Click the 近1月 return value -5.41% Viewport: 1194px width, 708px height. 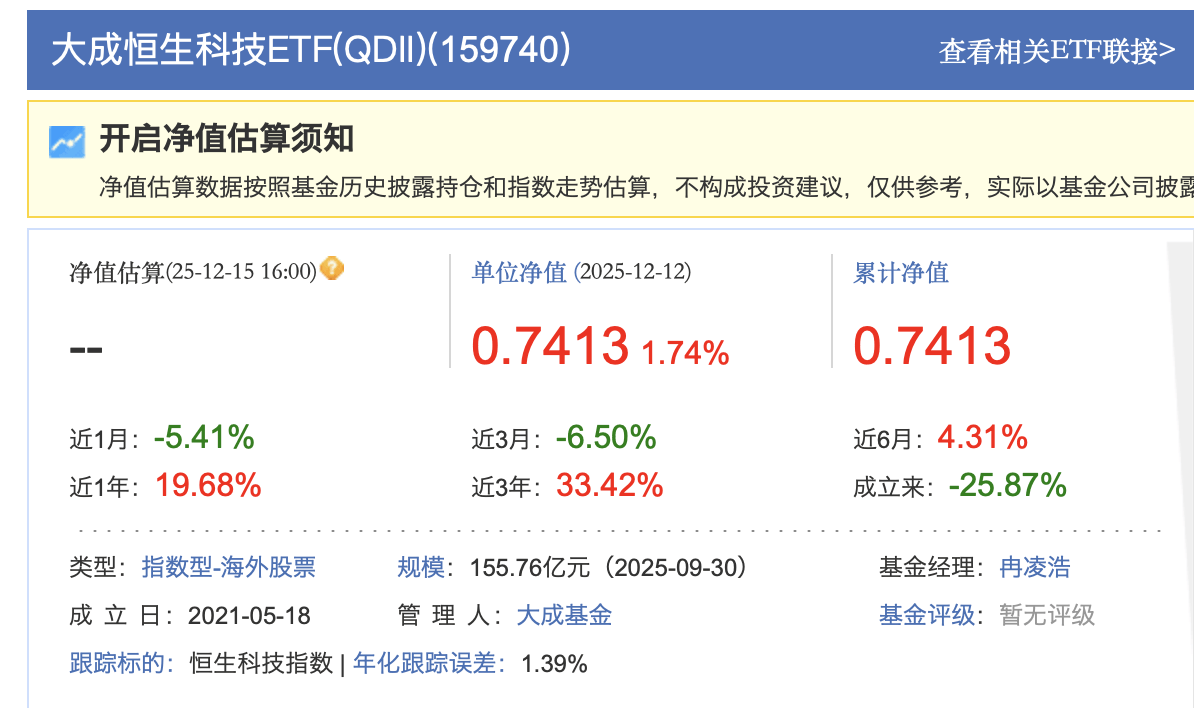204,437
